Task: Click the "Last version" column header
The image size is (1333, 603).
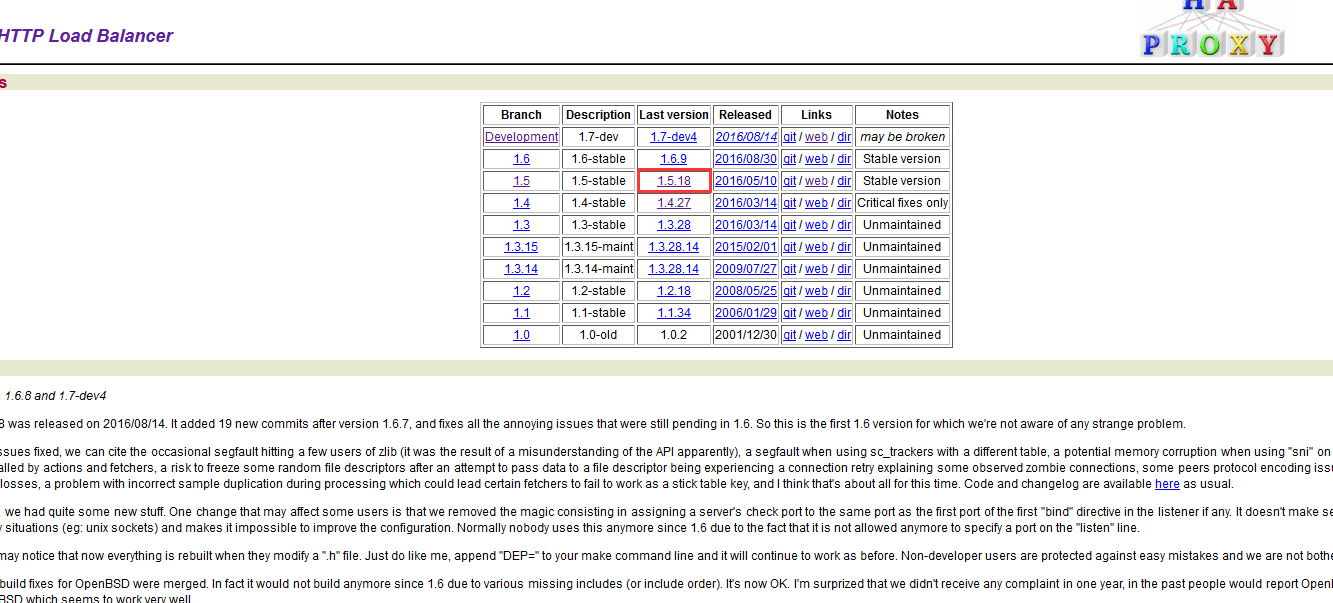Action: pyautogui.click(x=674, y=115)
